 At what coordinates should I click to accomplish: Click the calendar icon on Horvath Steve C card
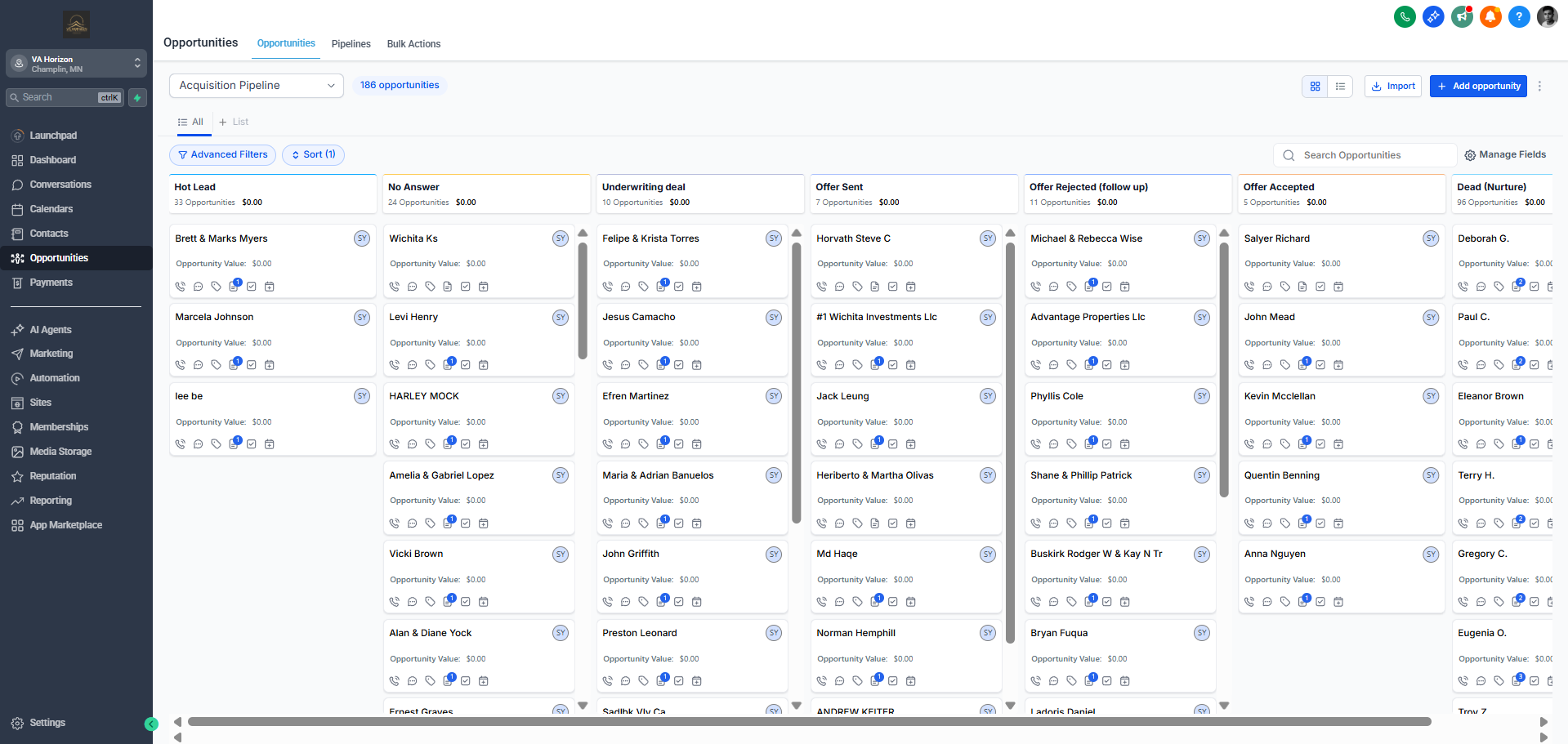tap(911, 287)
